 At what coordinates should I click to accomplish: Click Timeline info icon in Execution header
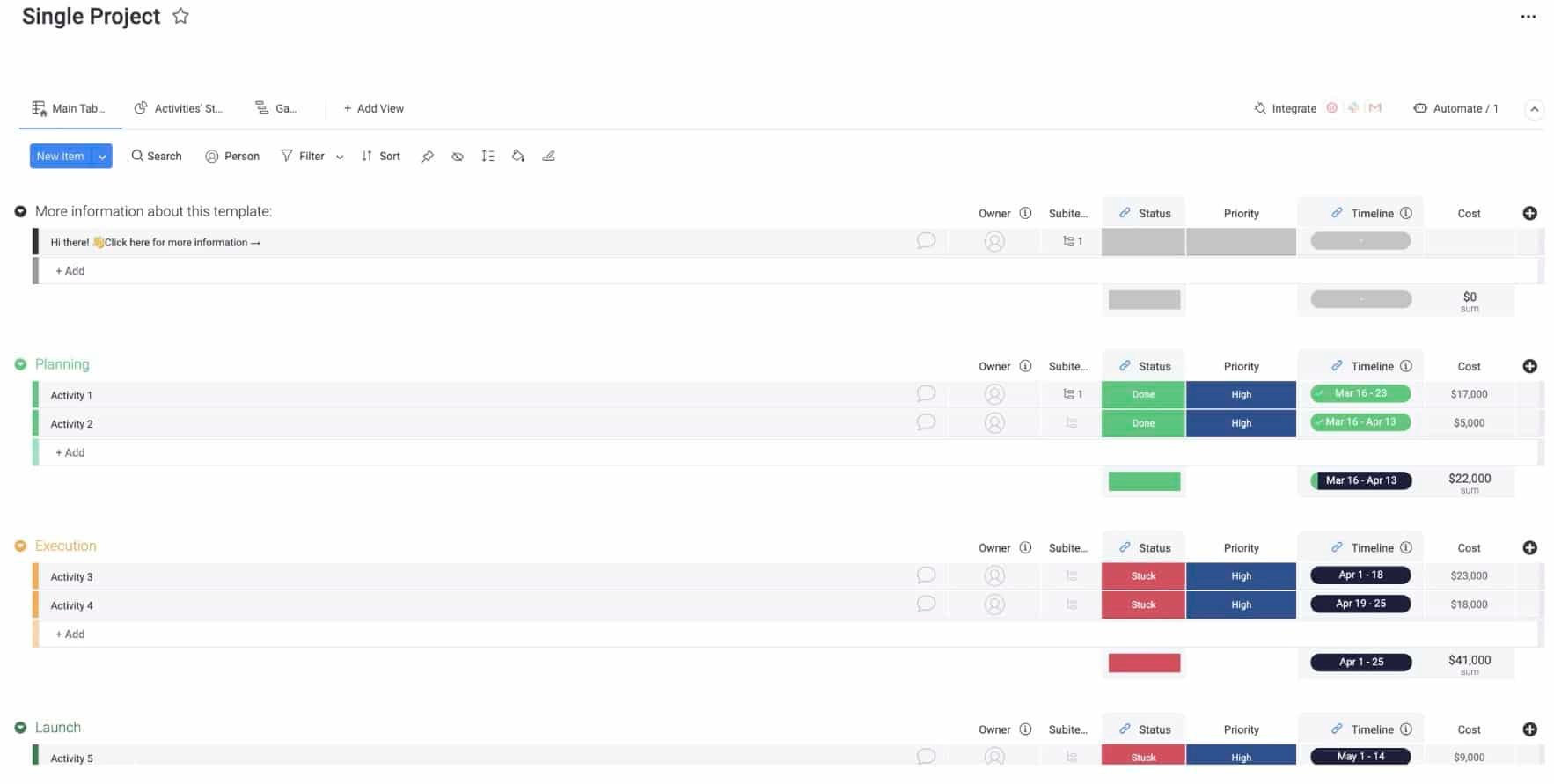click(x=1405, y=547)
